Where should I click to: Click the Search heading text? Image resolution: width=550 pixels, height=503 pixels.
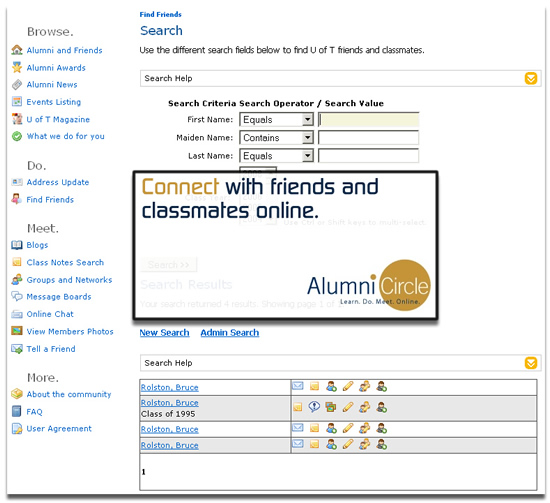click(x=161, y=31)
